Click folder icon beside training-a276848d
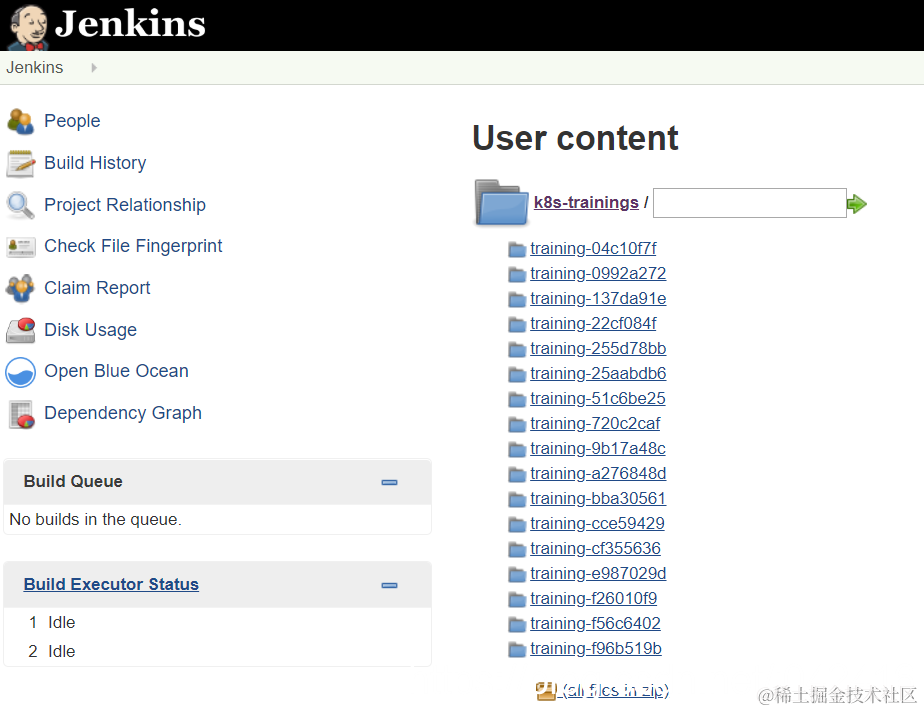The height and width of the screenshot is (712, 924). tap(517, 474)
